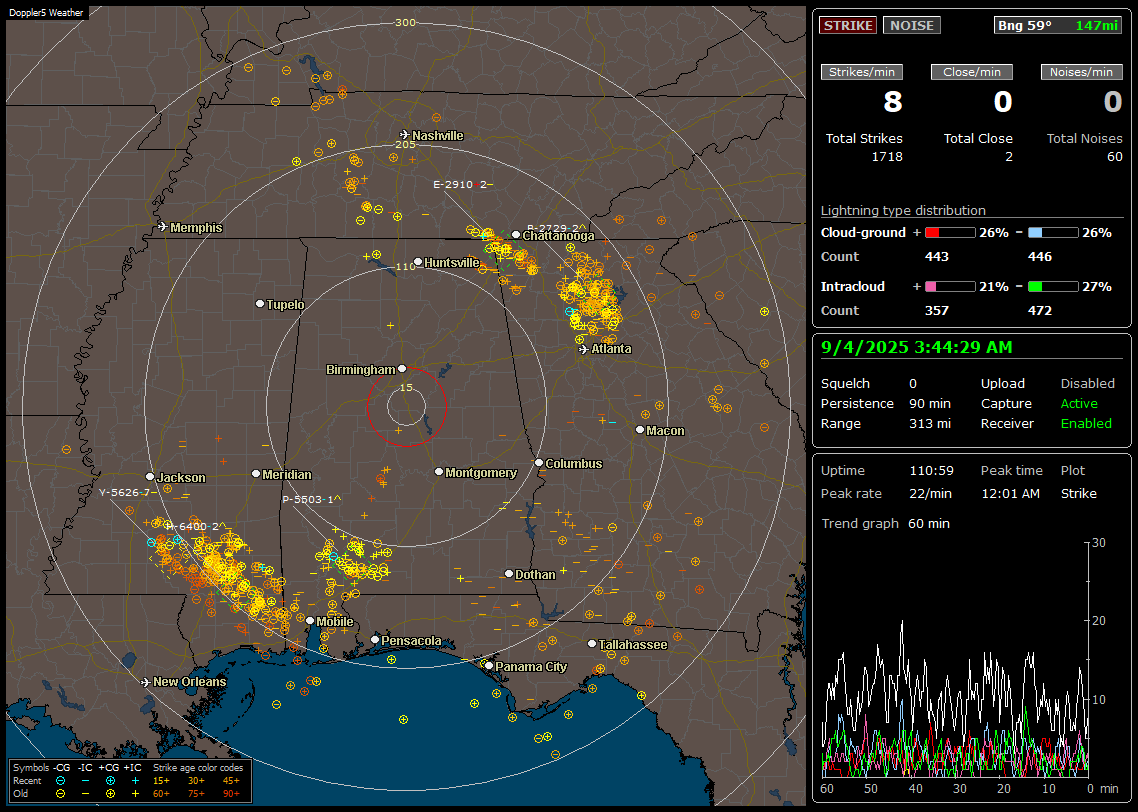Click the Receiver status Enabled
Screen dimensions: 1138x812
pyautogui.click(x=1086, y=423)
